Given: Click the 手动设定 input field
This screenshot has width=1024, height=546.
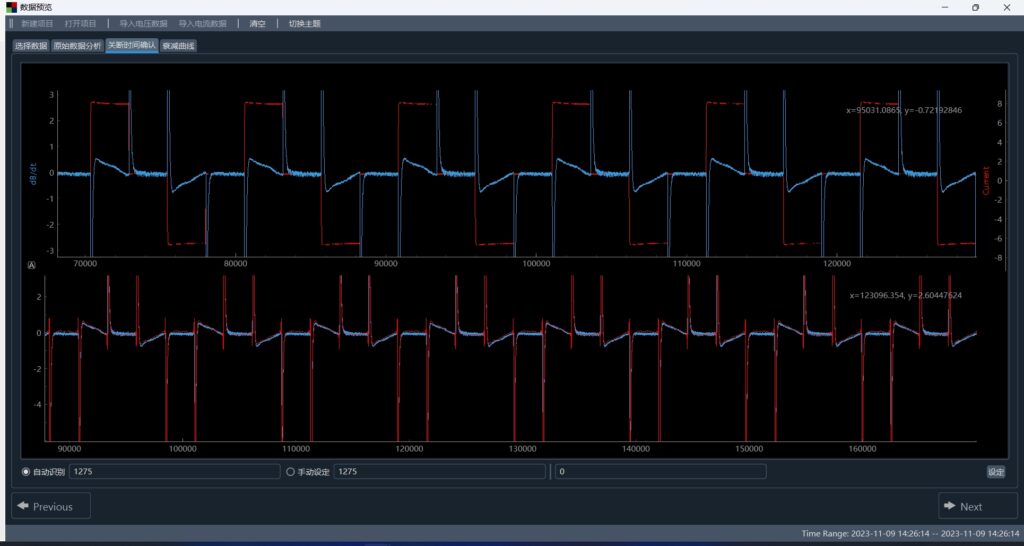Looking at the screenshot, I should pyautogui.click(x=439, y=471).
